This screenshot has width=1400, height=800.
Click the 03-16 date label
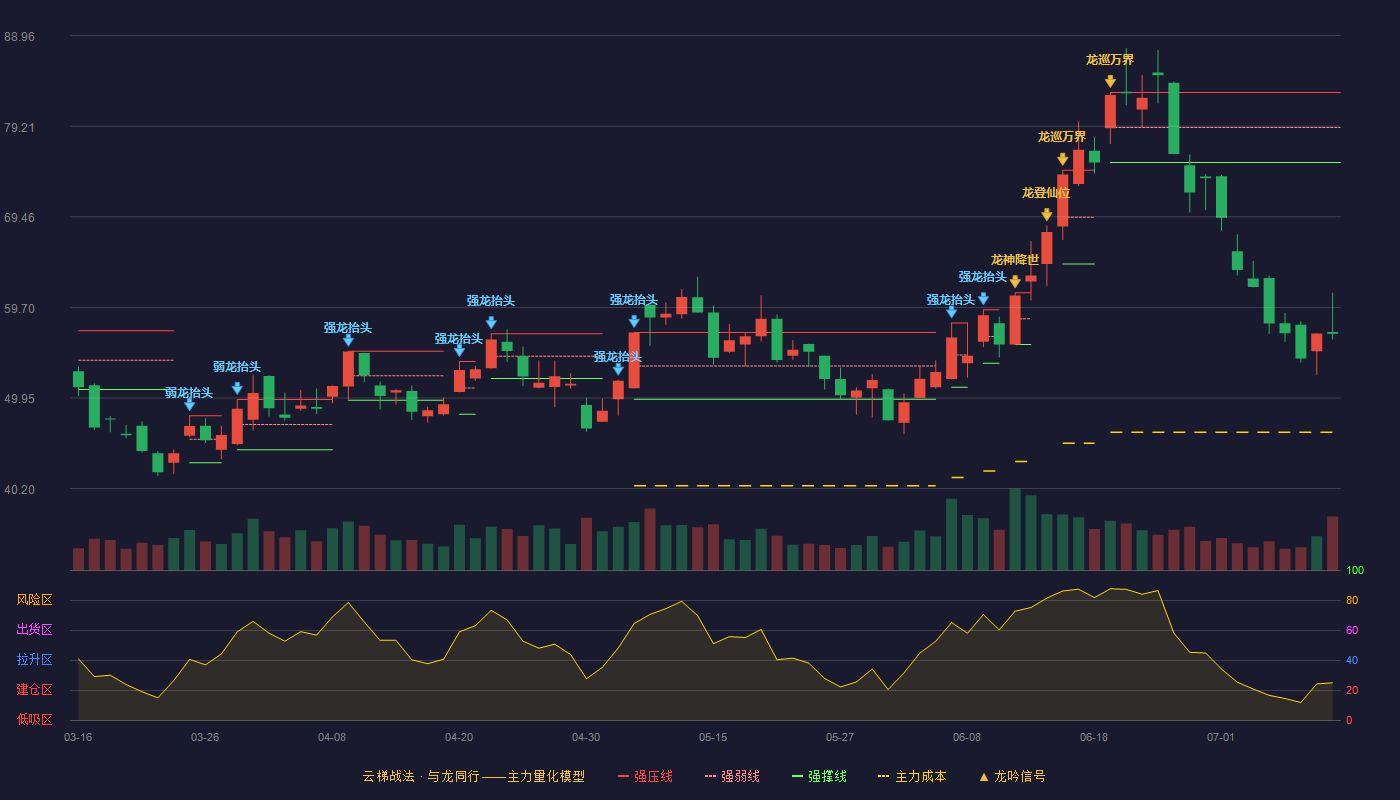point(78,737)
